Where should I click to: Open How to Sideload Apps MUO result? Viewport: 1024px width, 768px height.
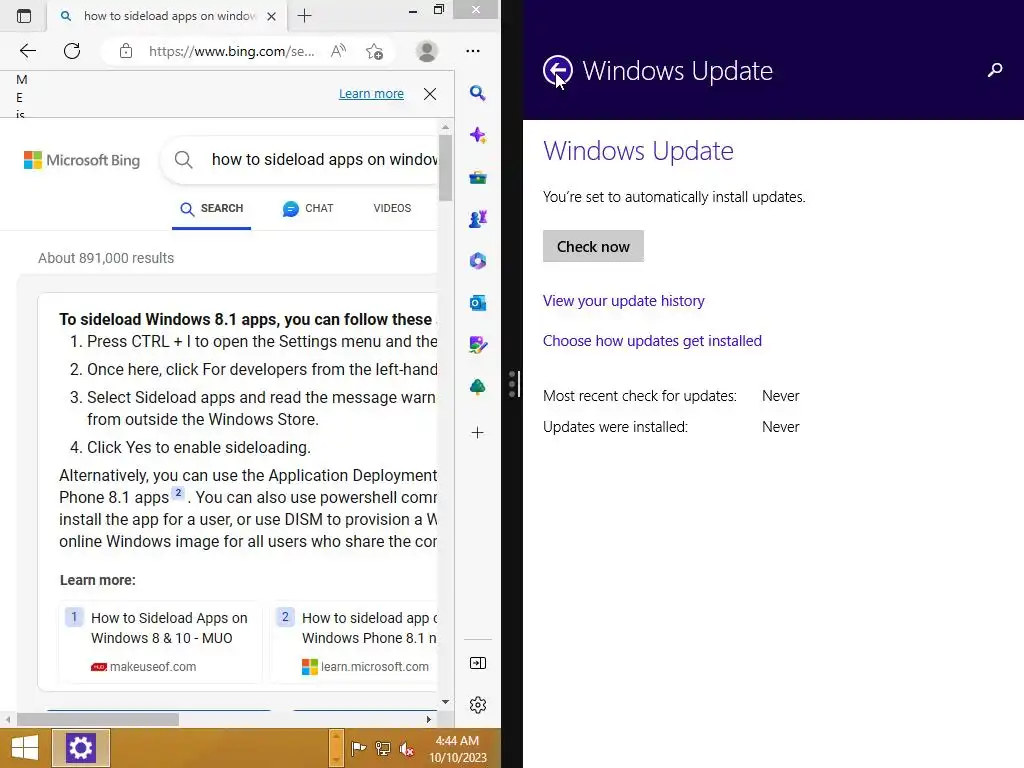[160, 641]
